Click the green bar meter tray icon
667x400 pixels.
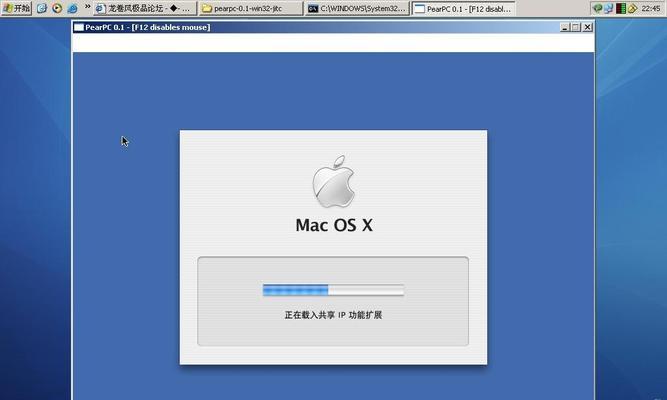[621, 9]
